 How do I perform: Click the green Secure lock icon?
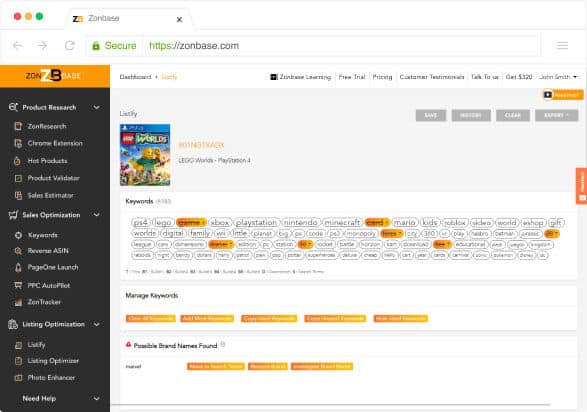point(96,46)
